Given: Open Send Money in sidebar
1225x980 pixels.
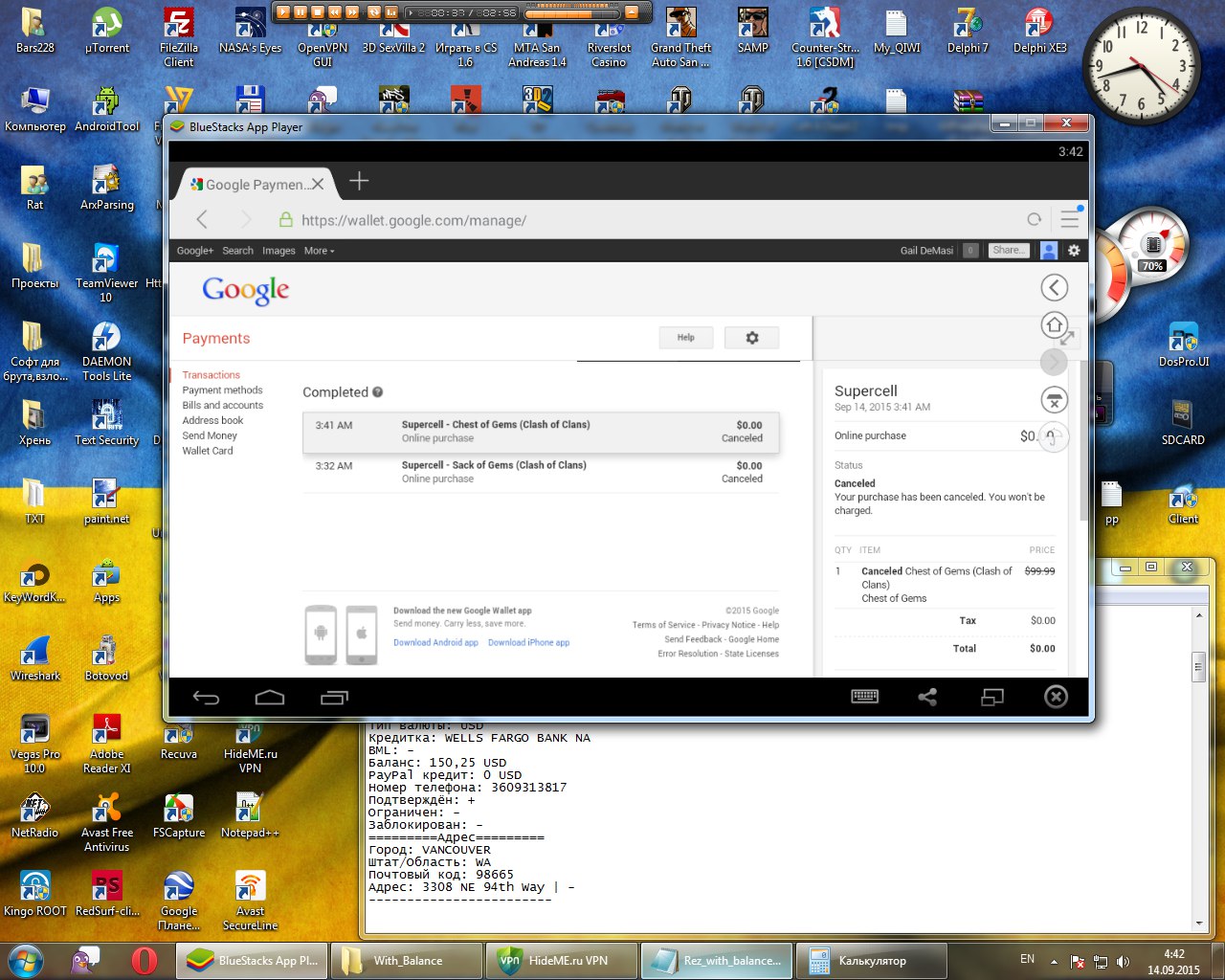Looking at the screenshot, I should pyautogui.click(x=210, y=435).
